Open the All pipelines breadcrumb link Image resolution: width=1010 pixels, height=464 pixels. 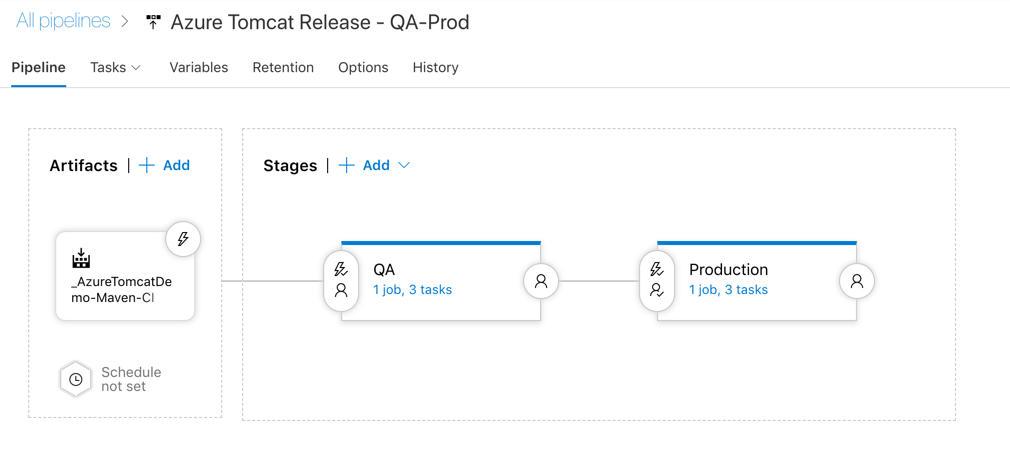coord(63,21)
